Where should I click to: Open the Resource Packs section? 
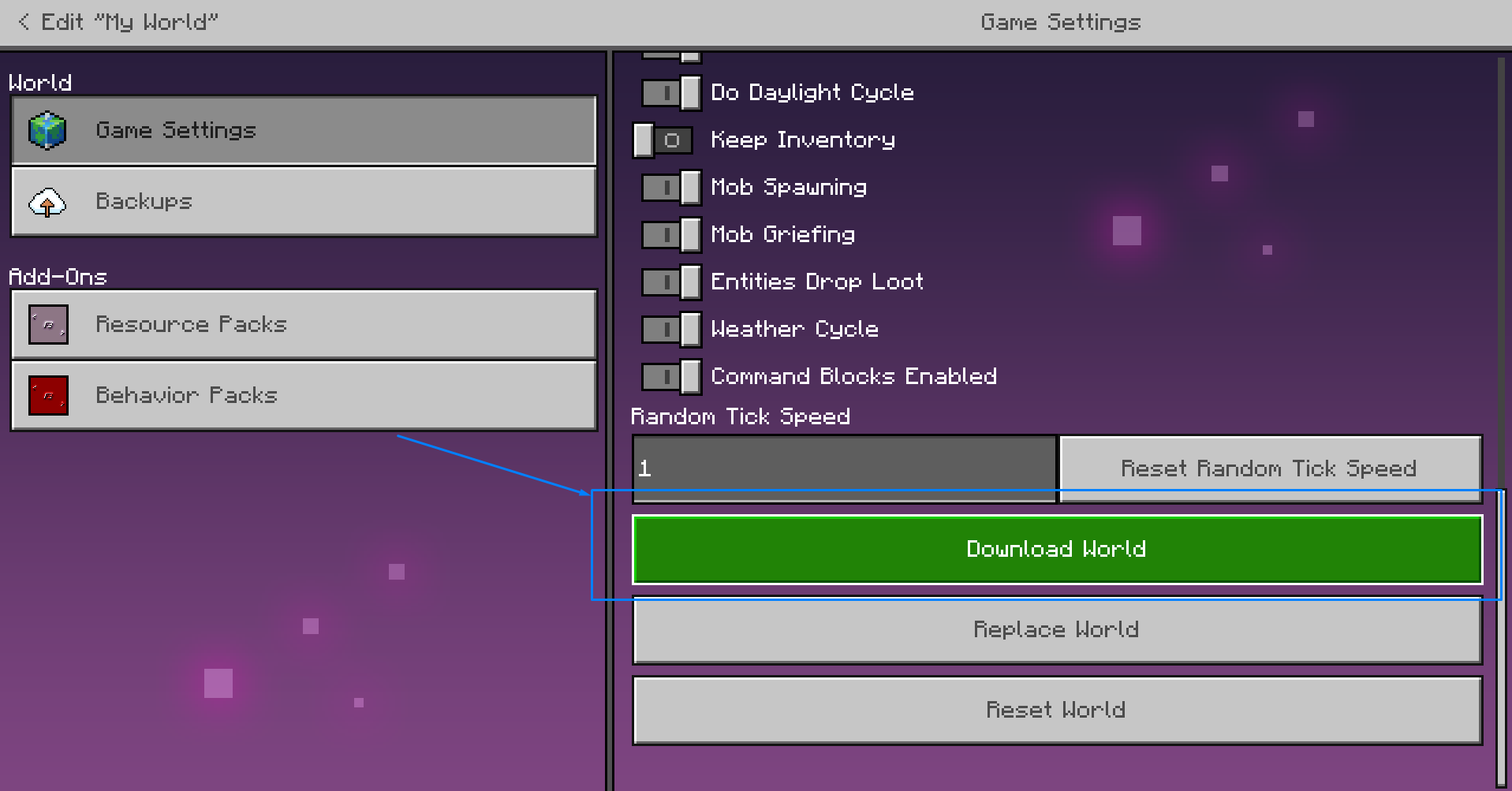[304, 324]
